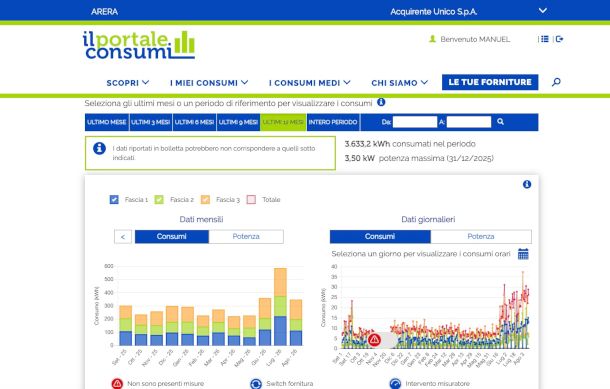Click the Dic - 25 bar in monthly chart
The width and height of the screenshot is (610, 389).
point(172,326)
